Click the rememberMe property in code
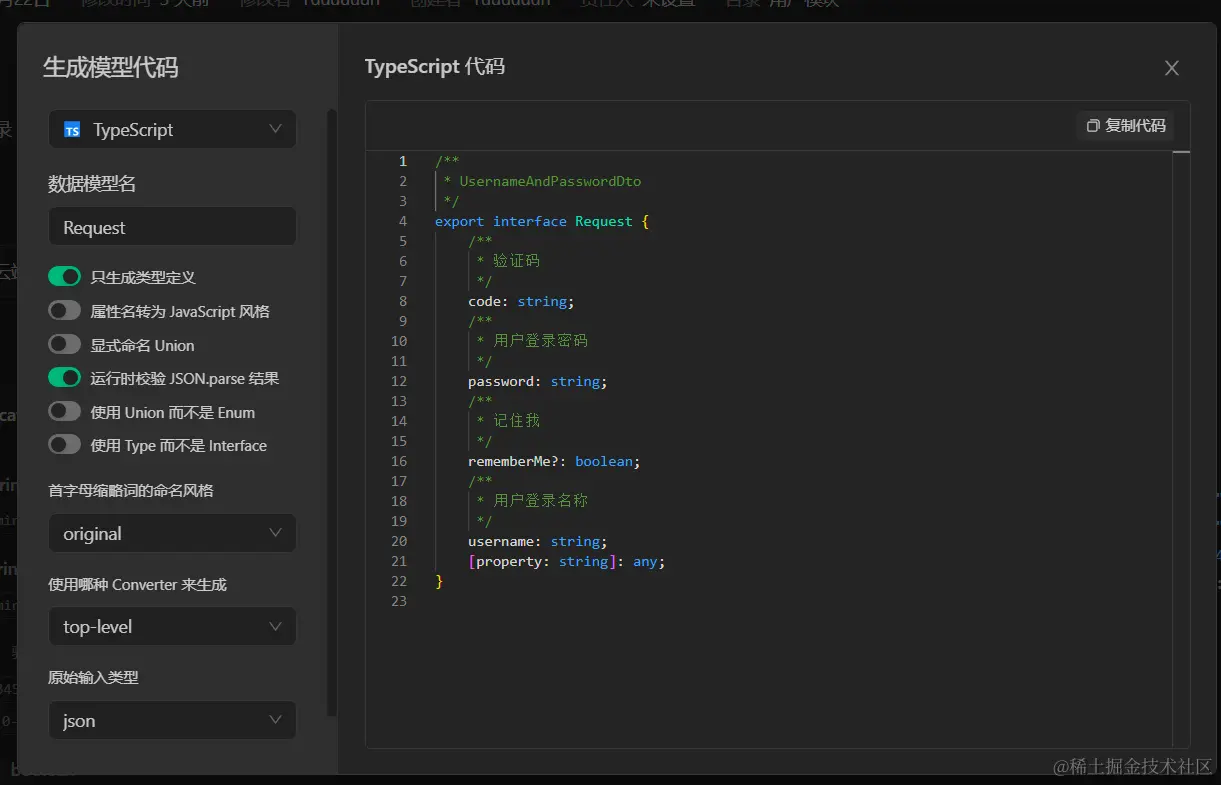This screenshot has width=1221, height=785. (509, 461)
